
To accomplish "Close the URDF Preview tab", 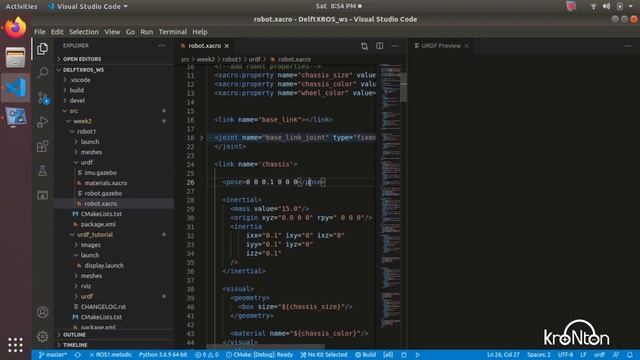I will [466, 46].
